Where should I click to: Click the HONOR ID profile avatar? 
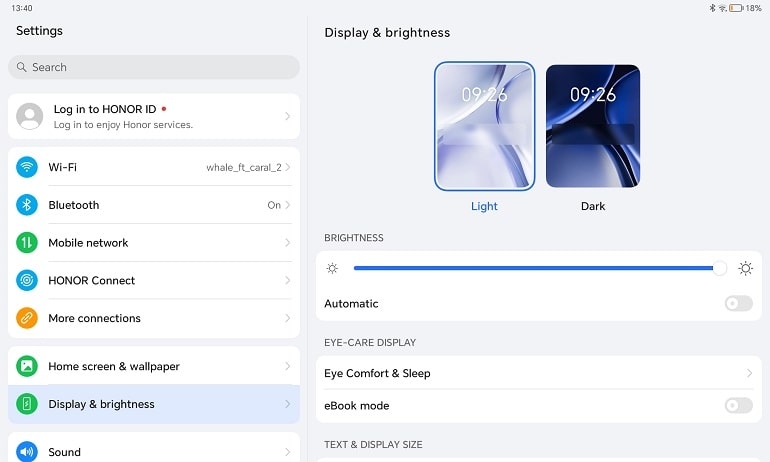click(x=30, y=117)
